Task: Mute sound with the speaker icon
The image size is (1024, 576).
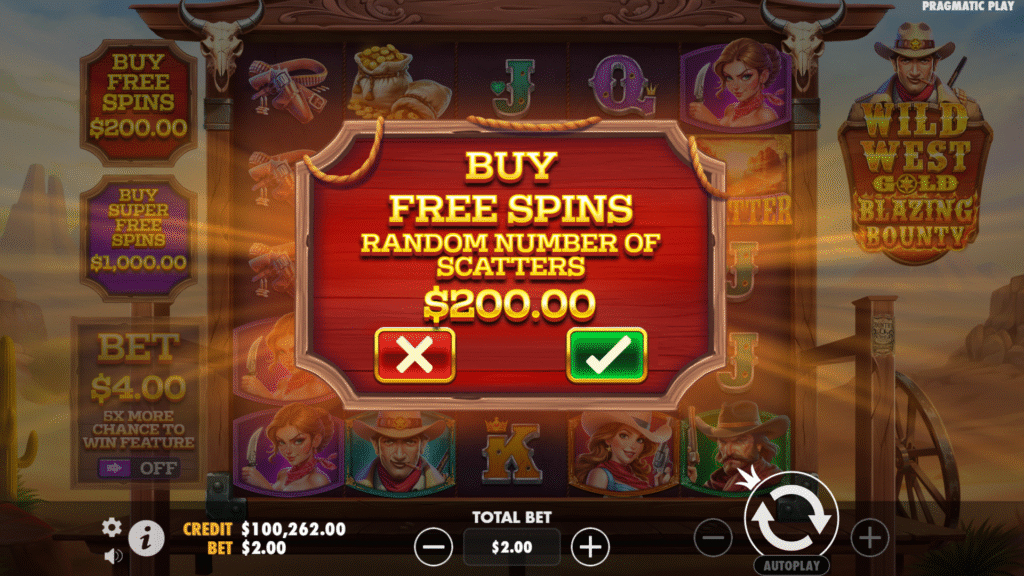Action: tap(113, 556)
